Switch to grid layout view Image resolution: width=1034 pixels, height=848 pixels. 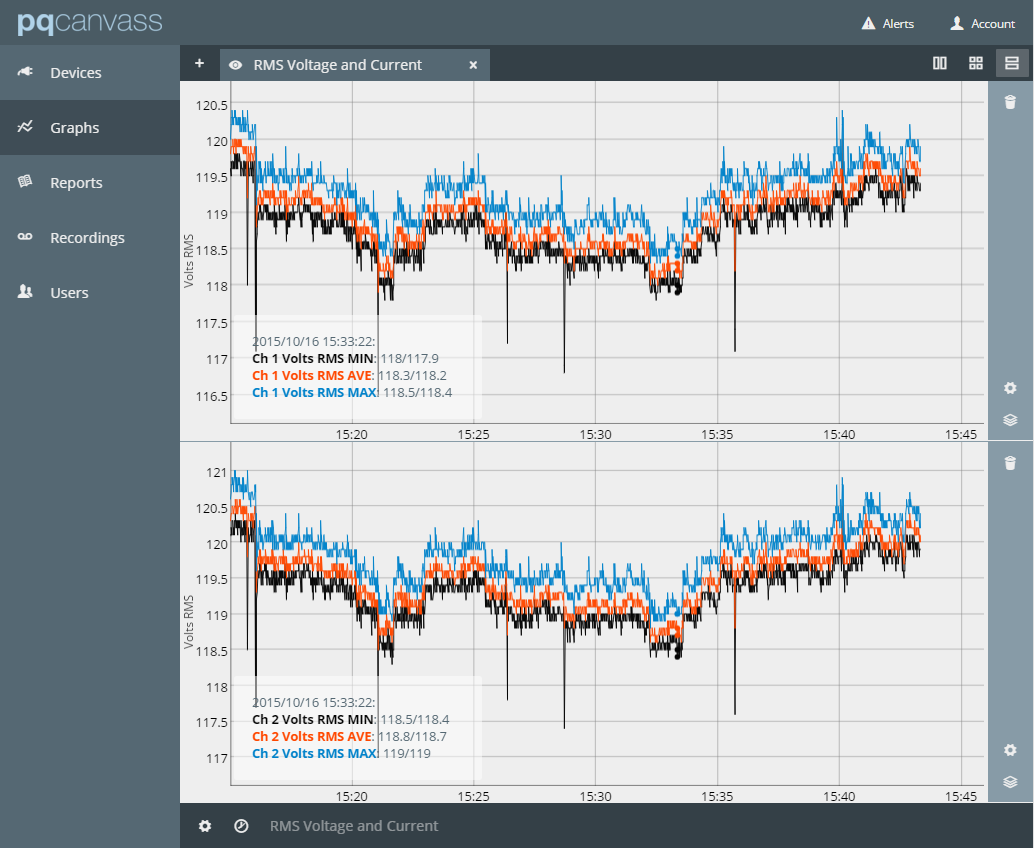(x=976, y=64)
